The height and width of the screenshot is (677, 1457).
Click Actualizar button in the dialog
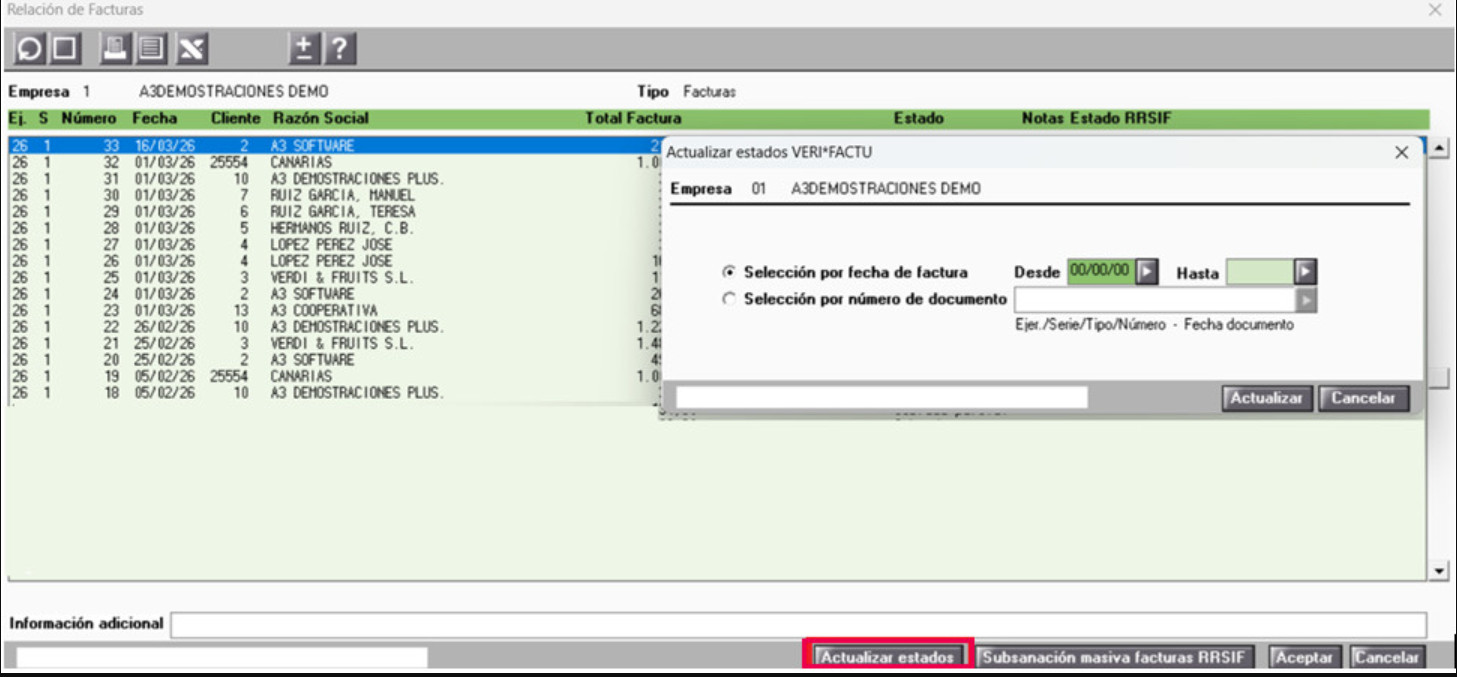(x=1266, y=398)
